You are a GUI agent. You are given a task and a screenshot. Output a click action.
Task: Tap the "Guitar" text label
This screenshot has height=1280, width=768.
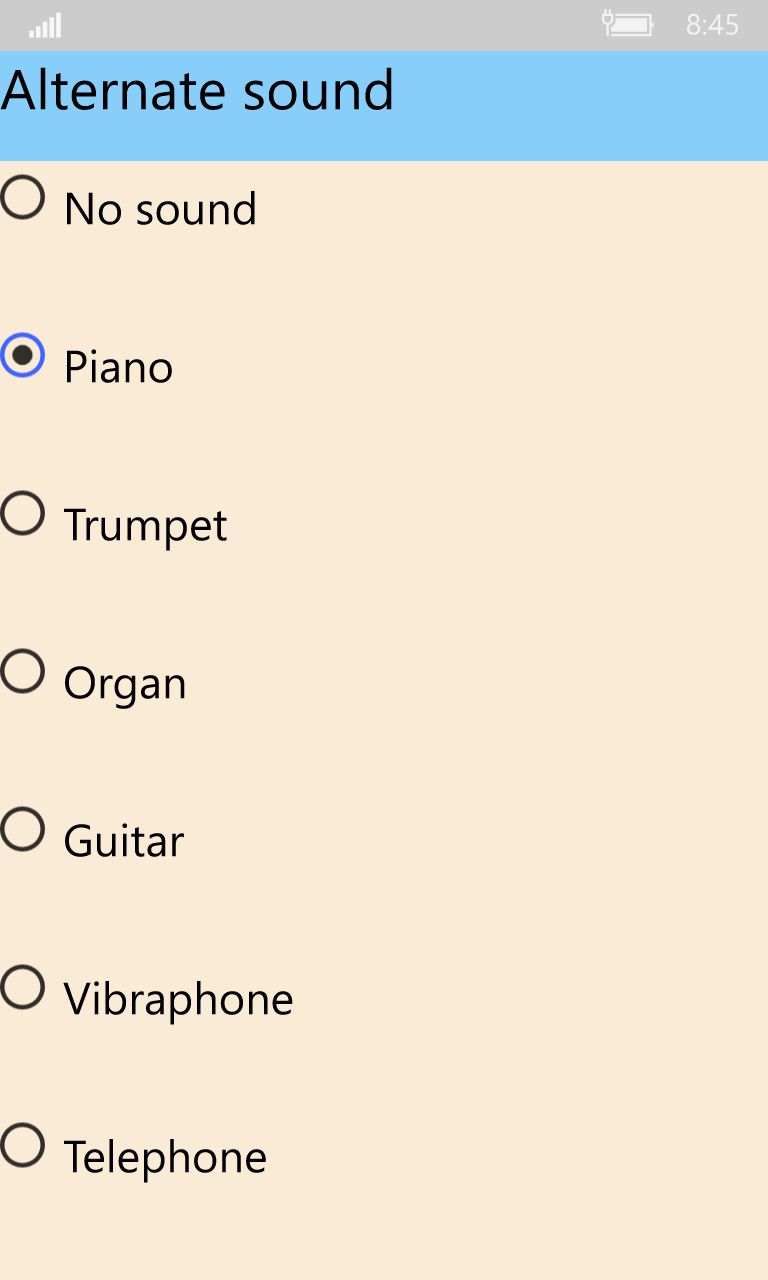[x=124, y=842]
